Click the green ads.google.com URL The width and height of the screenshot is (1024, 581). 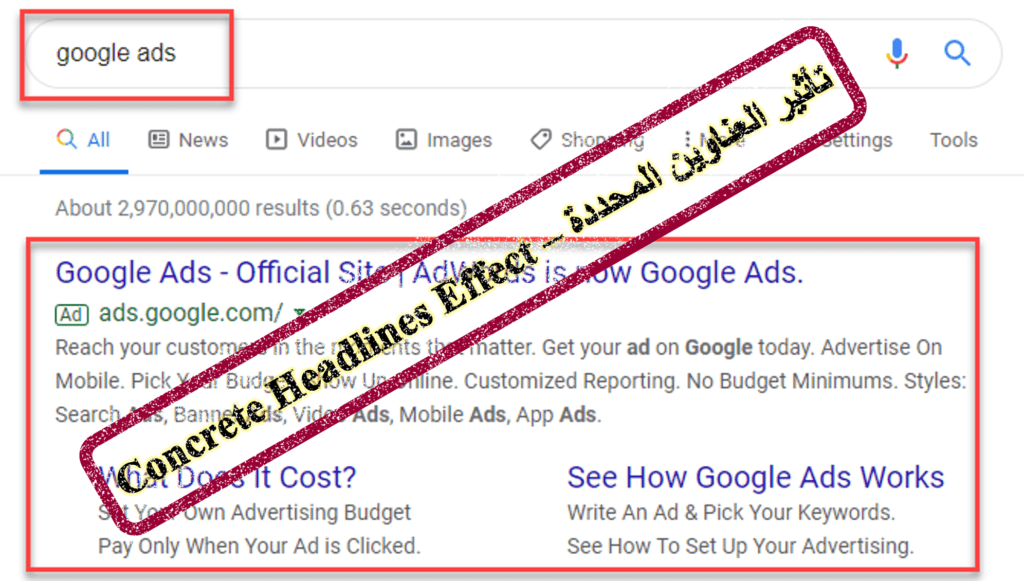191,313
